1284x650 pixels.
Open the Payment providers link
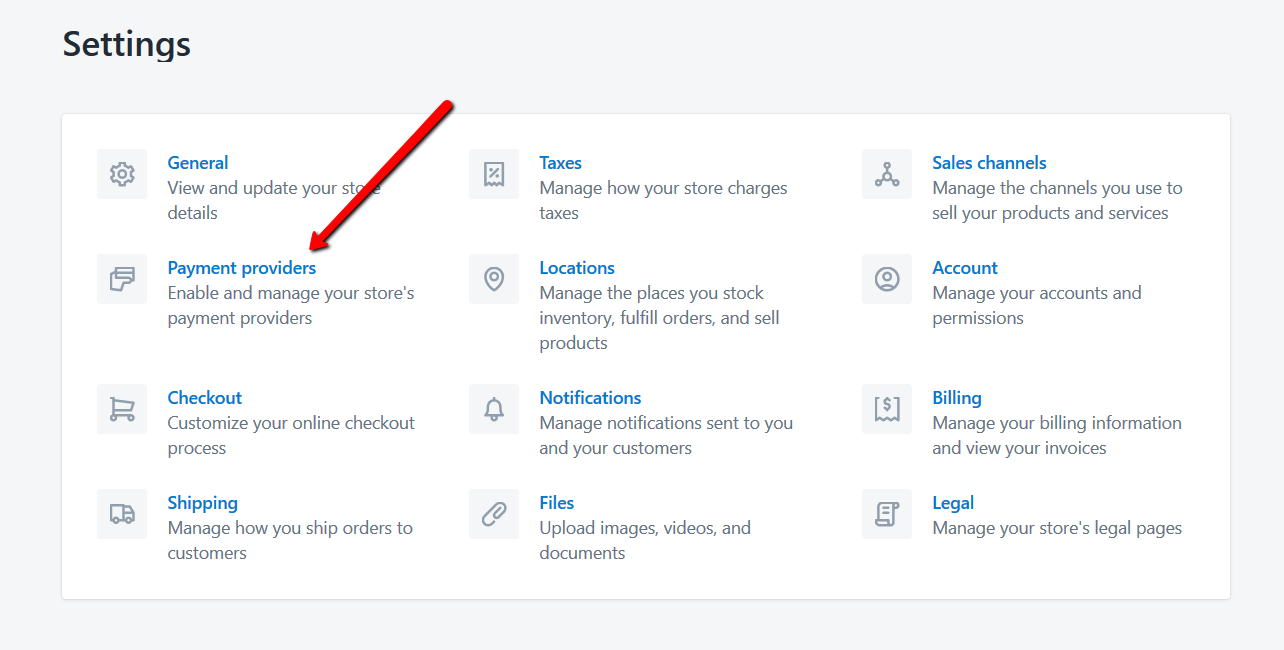pyautogui.click(x=242, y=268)
